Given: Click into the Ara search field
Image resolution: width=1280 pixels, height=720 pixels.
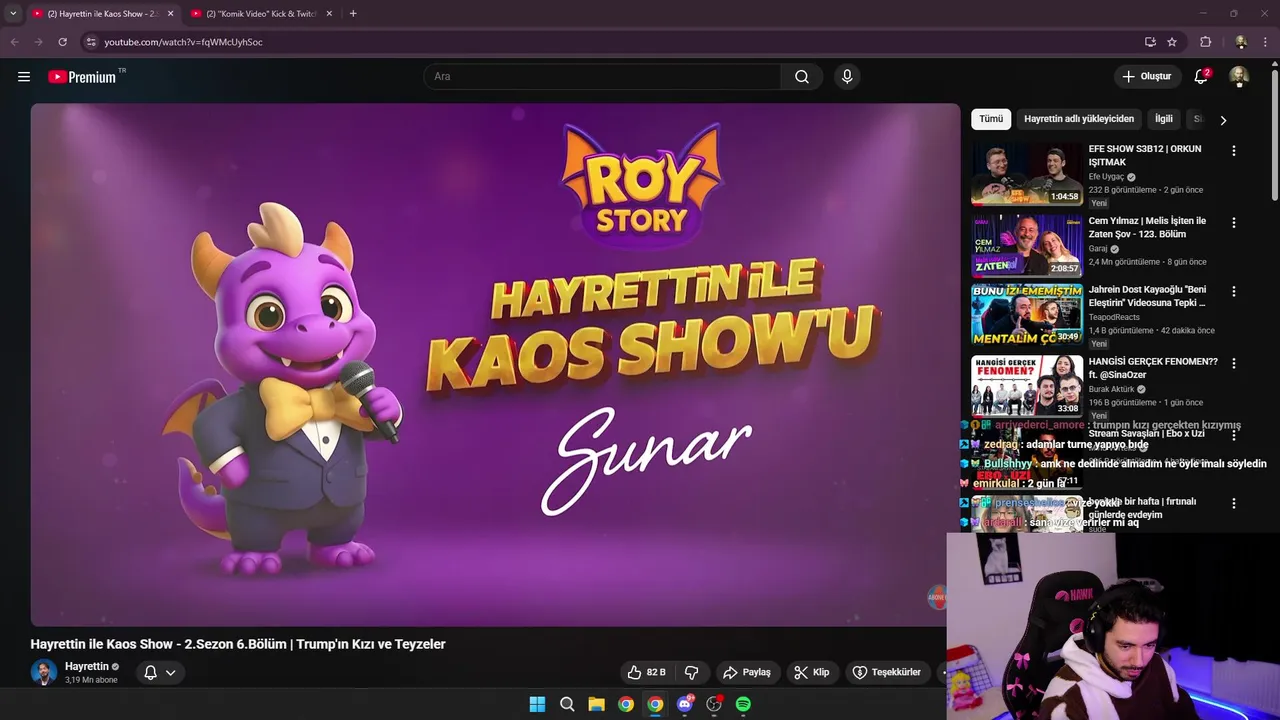Looking at the screenshot, I should click(x=603, y=77).
